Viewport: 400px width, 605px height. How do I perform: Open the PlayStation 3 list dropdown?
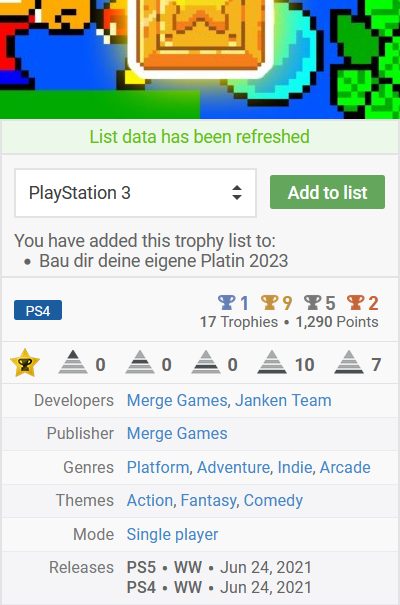click(x=135, y=193)
